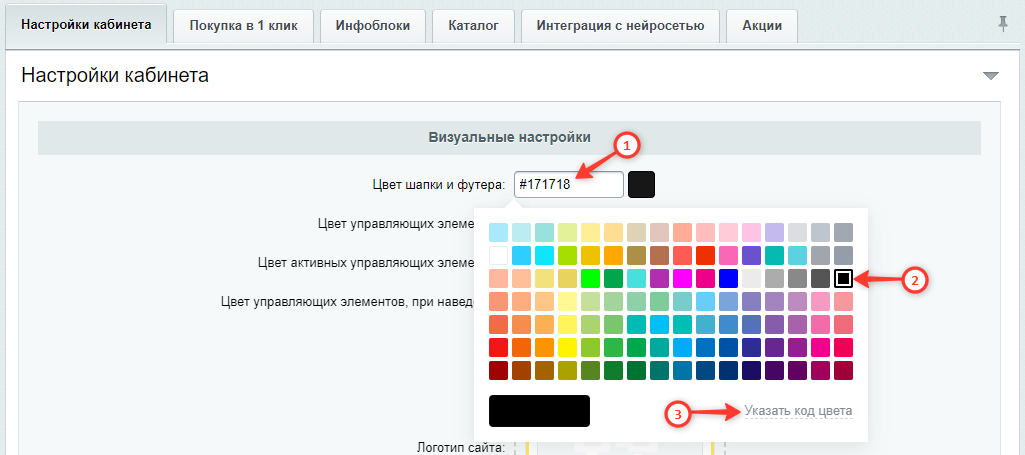Pick the crimson last swatch of bottom row

click(x=843, y=371)
